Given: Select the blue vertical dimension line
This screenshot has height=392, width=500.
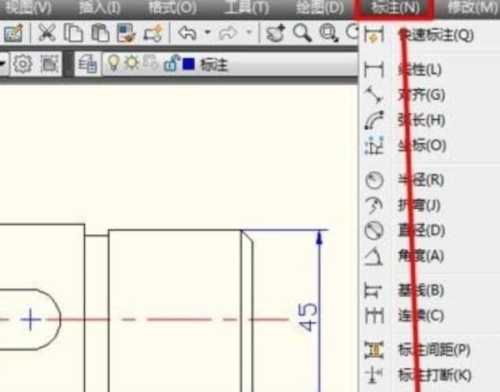Looking at the screenshot, I should click(x=320, y=311).
